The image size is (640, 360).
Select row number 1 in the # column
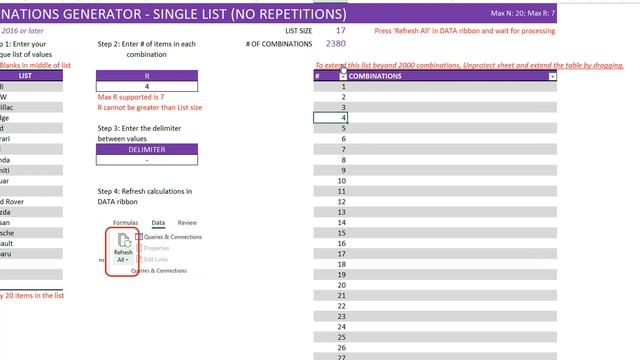click(330, 87)
